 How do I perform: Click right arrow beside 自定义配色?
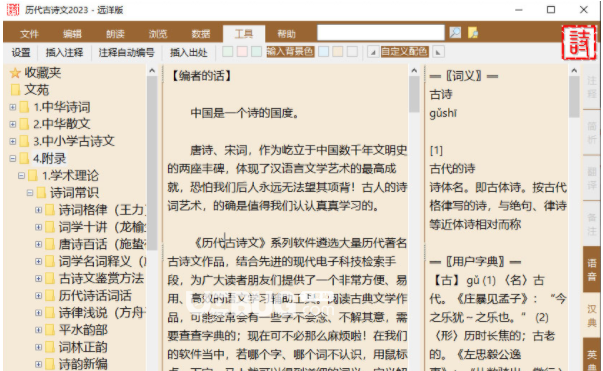pos(438,52)
